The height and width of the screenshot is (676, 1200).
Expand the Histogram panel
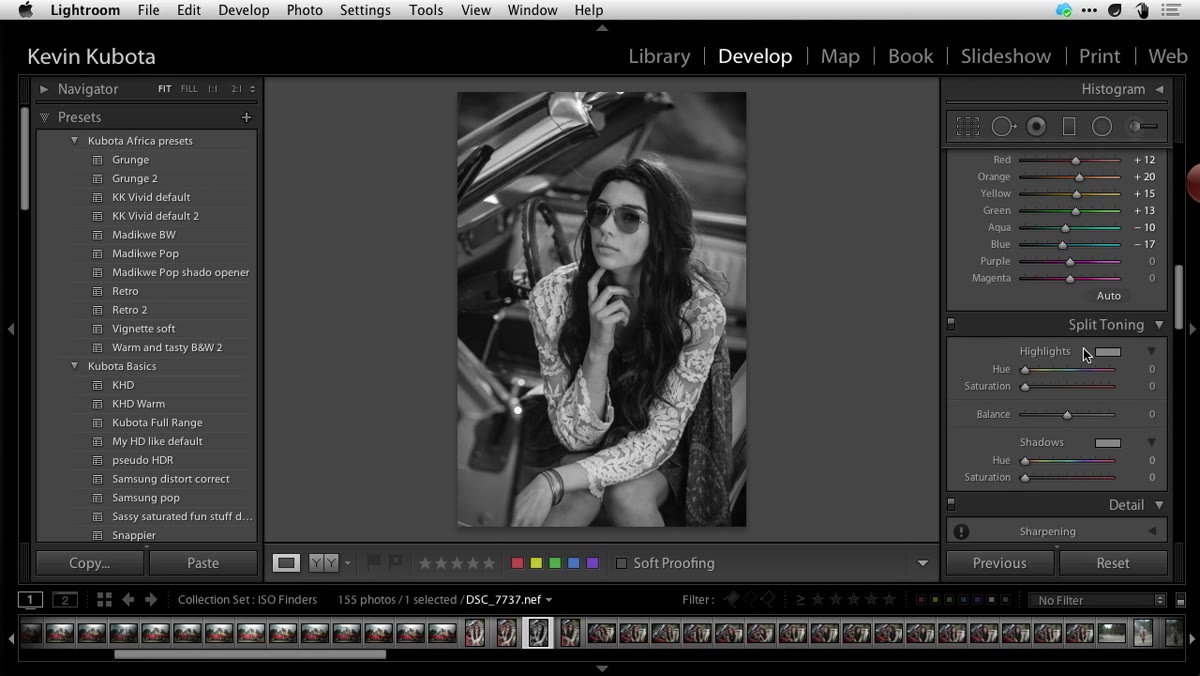(x=1159, y=89)
